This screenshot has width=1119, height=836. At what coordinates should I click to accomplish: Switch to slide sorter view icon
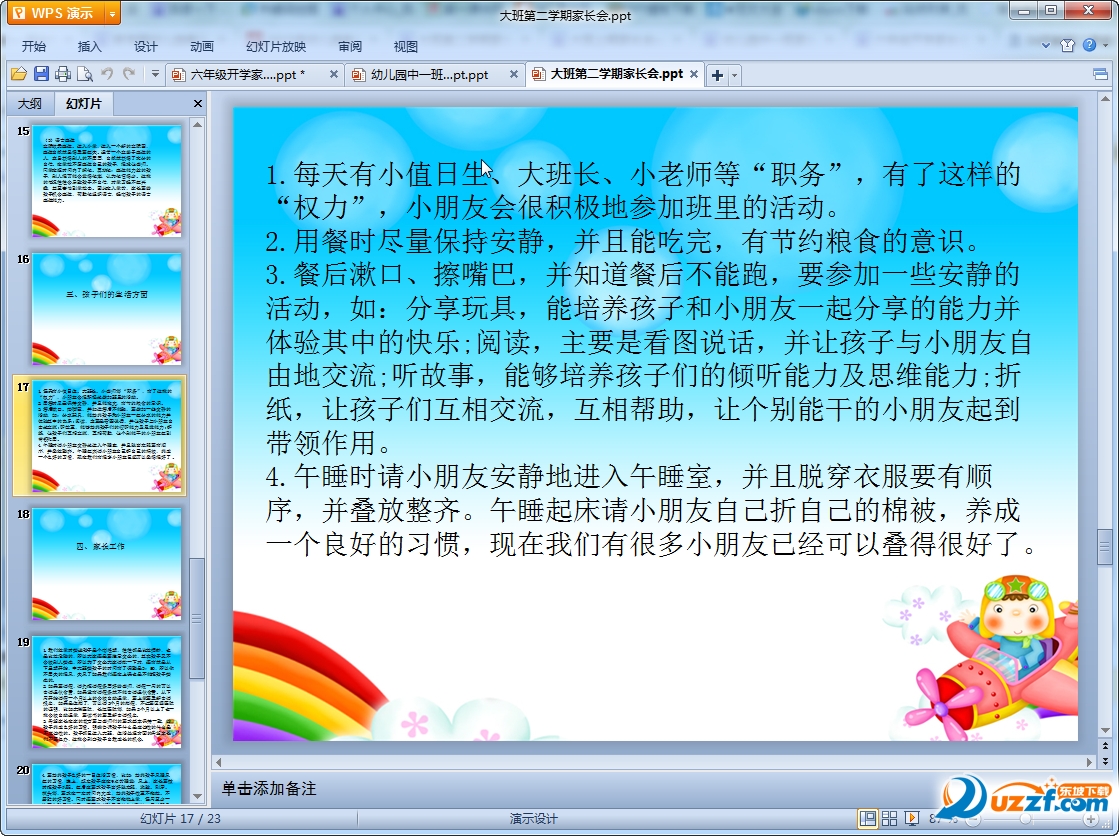[x=890, y=819]
